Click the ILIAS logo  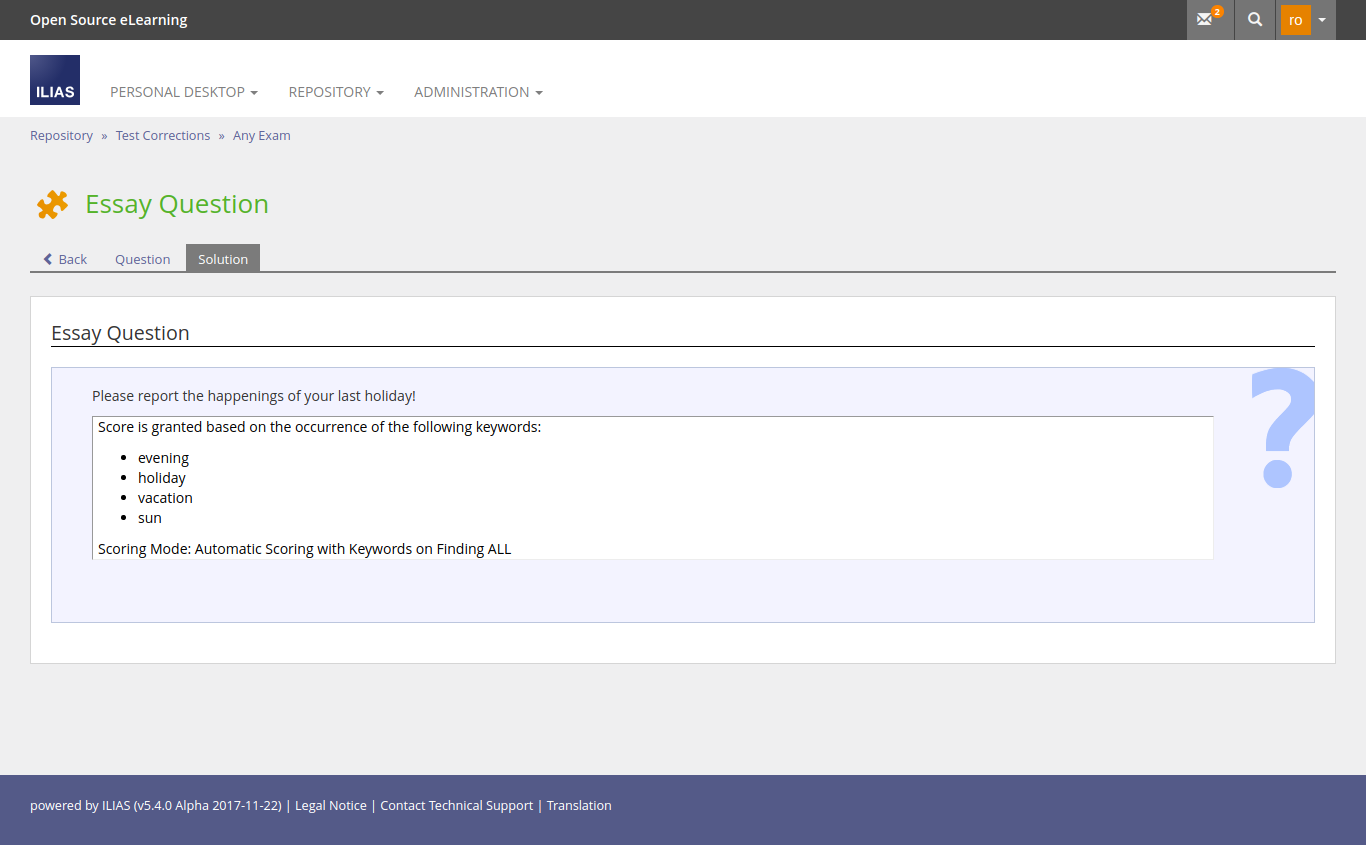(55, 80)
